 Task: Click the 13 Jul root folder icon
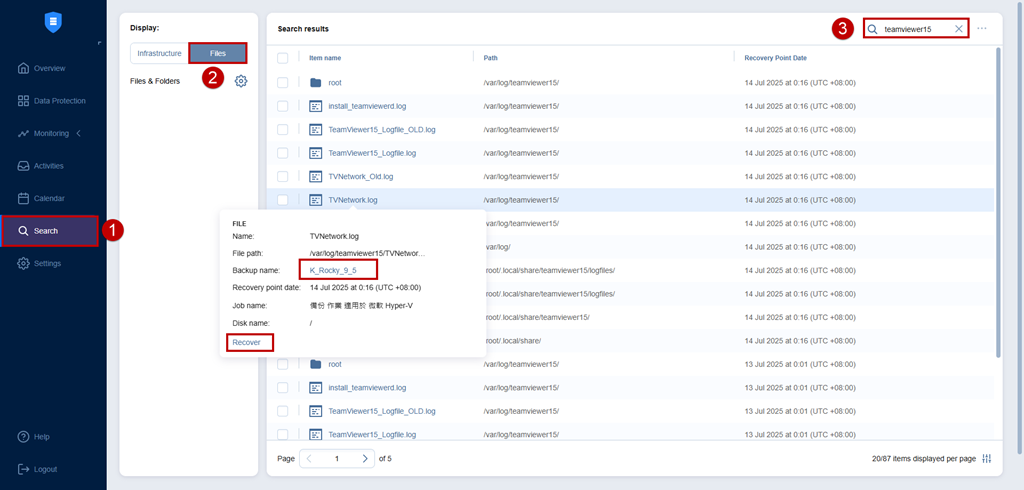(316, 364)
